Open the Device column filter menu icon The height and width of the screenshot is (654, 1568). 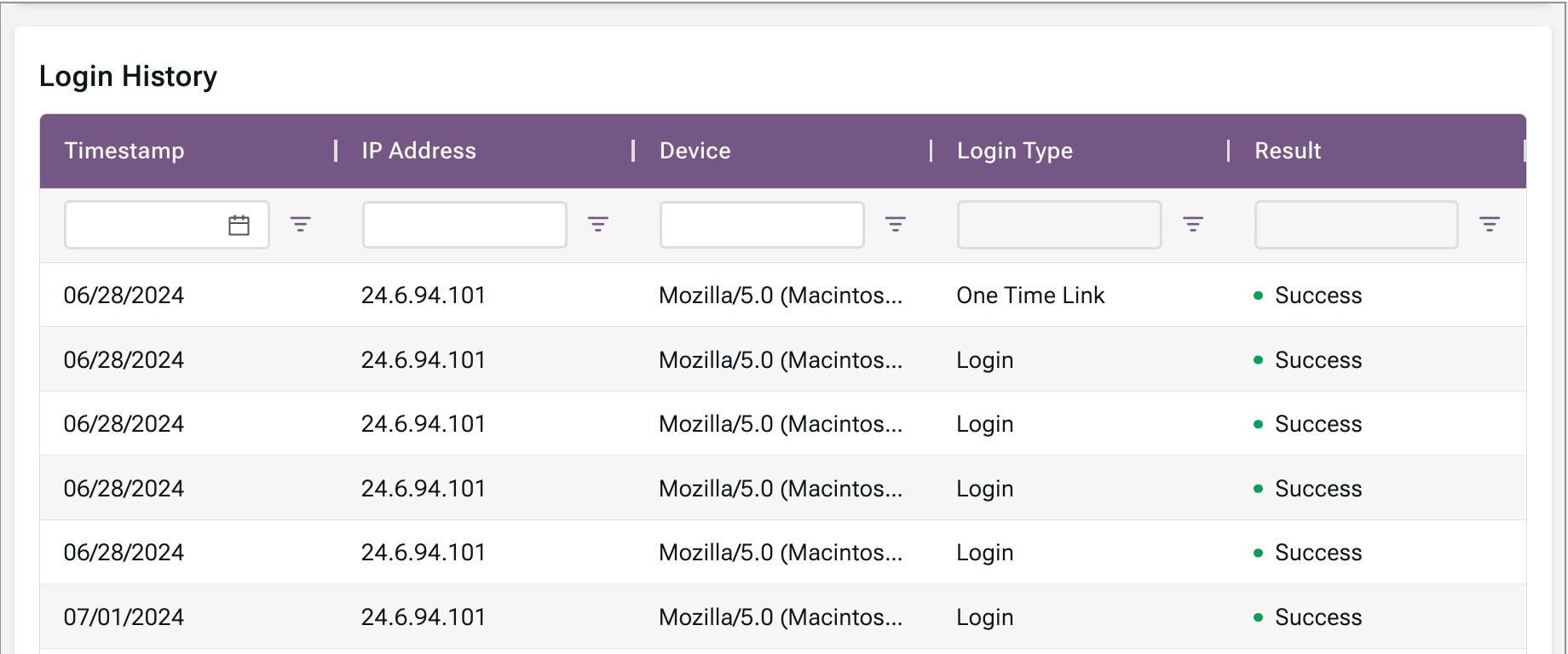(895, 225)
